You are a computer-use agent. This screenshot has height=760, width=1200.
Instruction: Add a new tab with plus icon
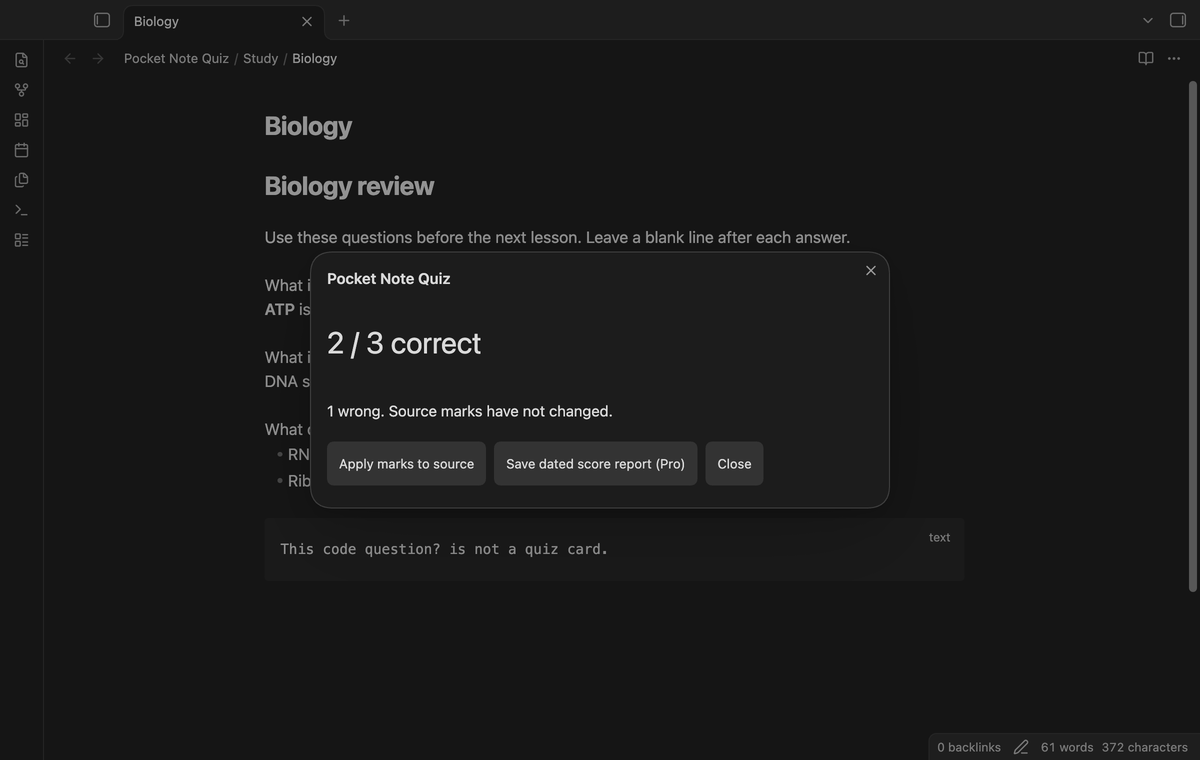(x=344, y=20)
